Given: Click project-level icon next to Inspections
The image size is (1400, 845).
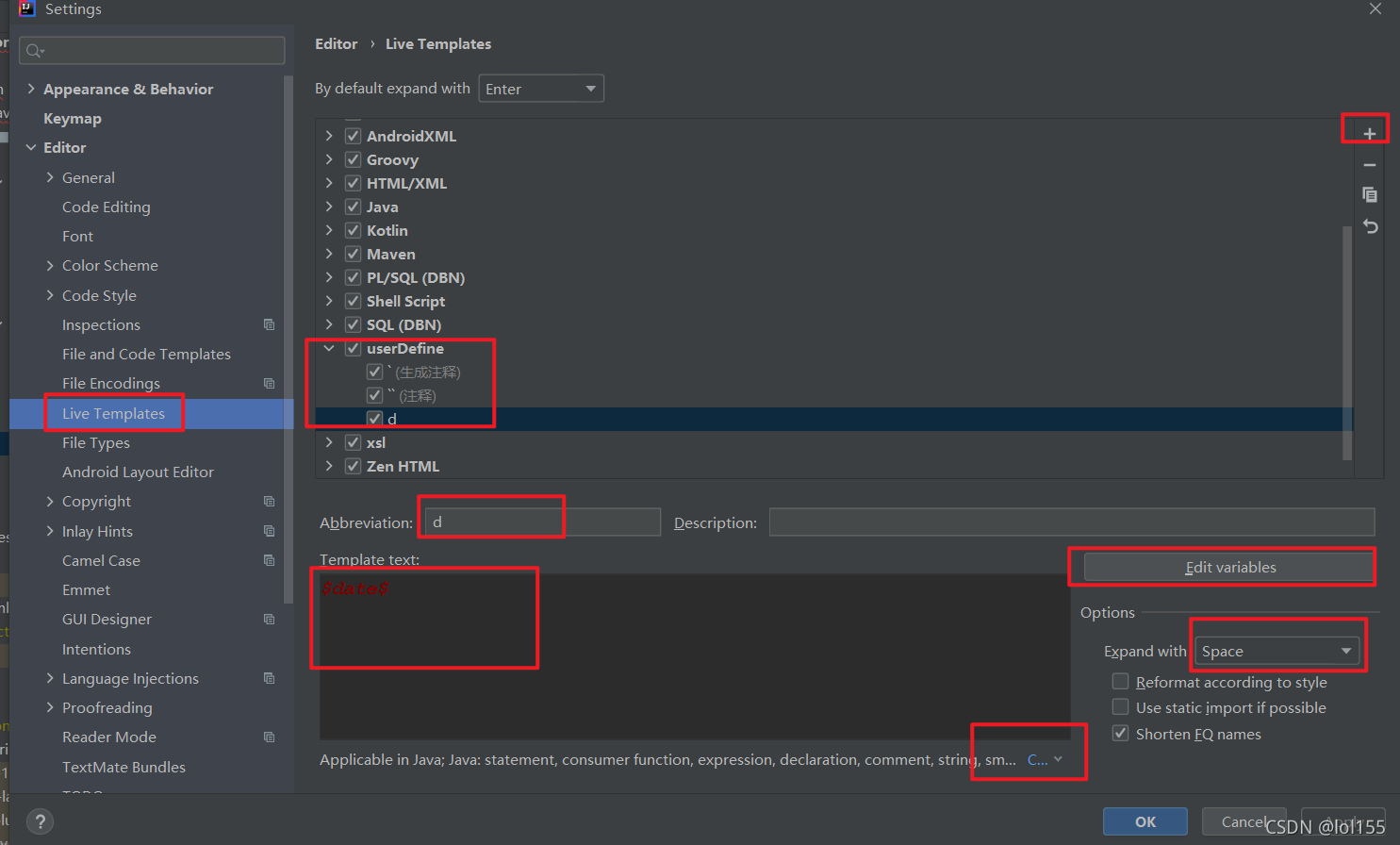Looking at the screenshot, I should (270, 324).
